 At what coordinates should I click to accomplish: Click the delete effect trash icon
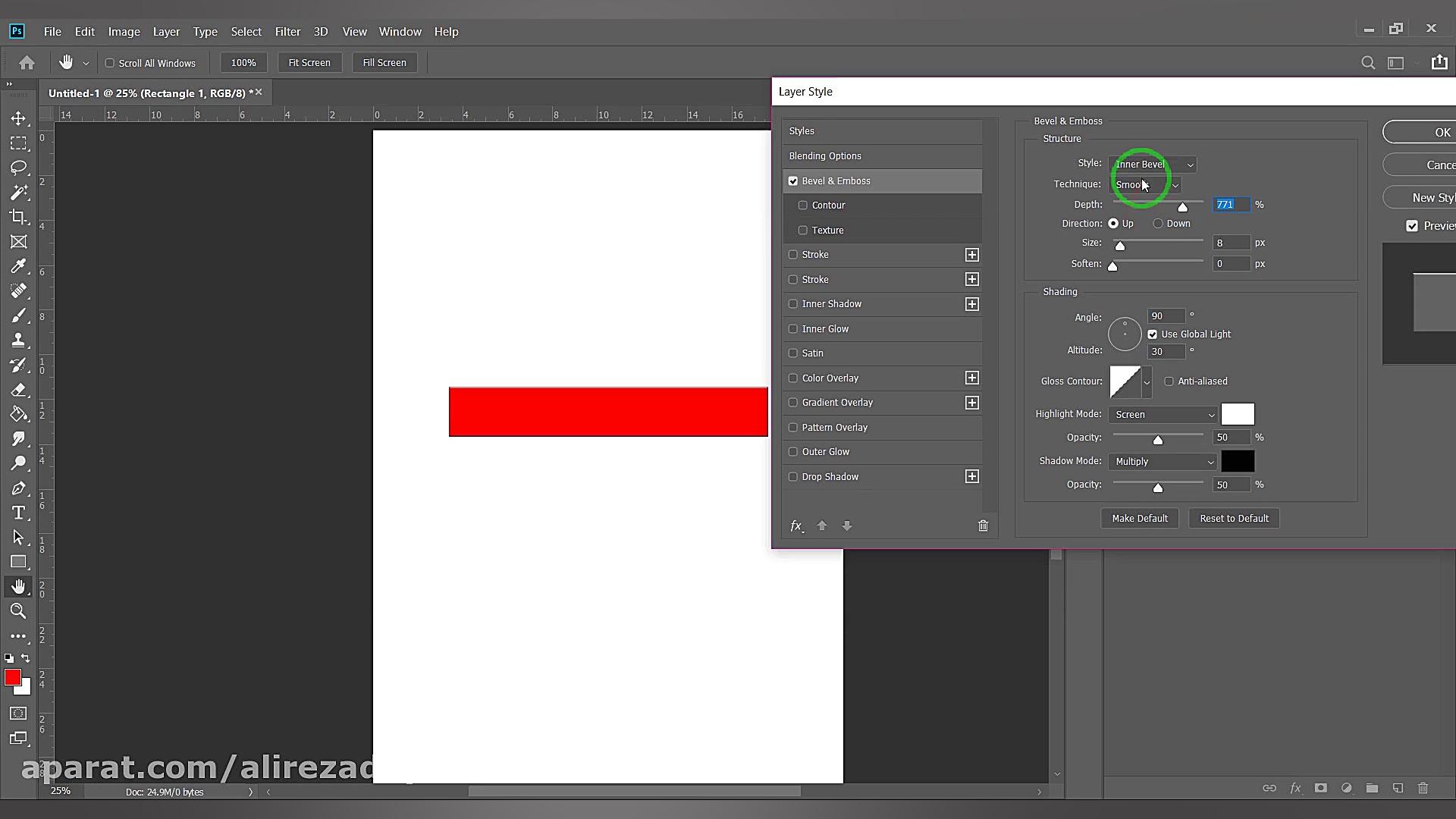(x=983, y=526)
